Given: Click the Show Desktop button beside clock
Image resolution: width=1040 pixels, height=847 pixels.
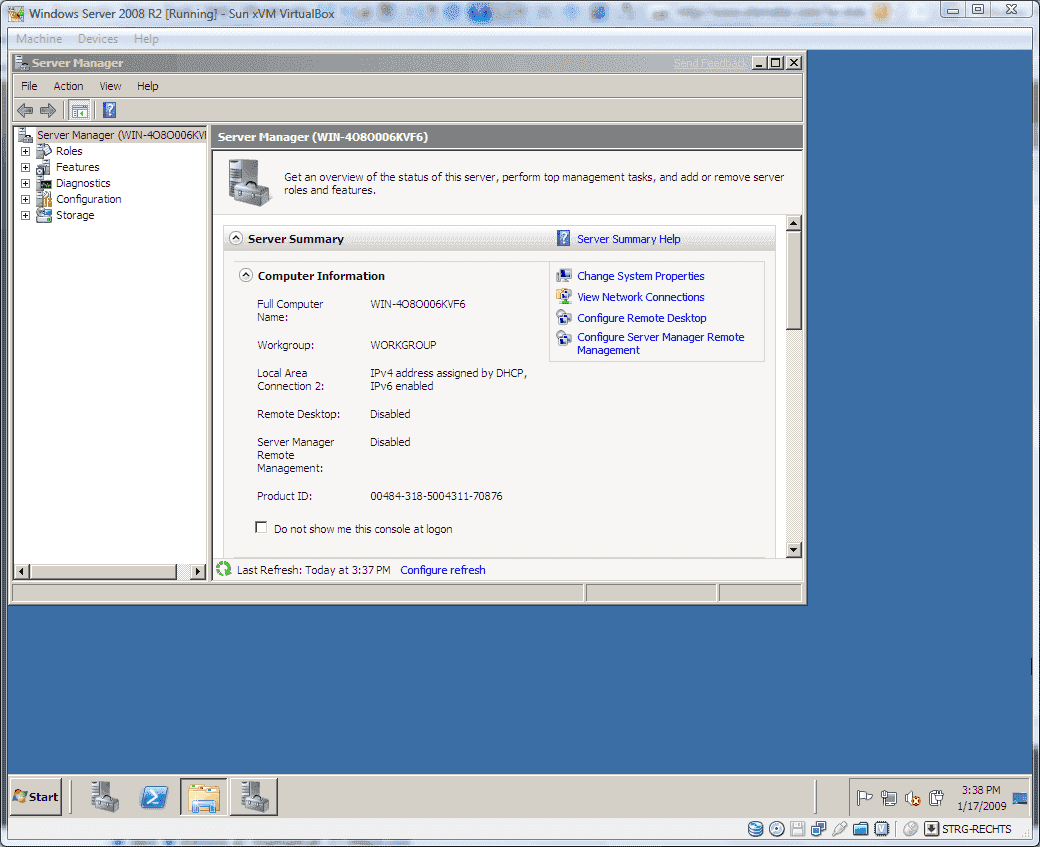Looking at the screenshot, I should (x=1020, y=798).
